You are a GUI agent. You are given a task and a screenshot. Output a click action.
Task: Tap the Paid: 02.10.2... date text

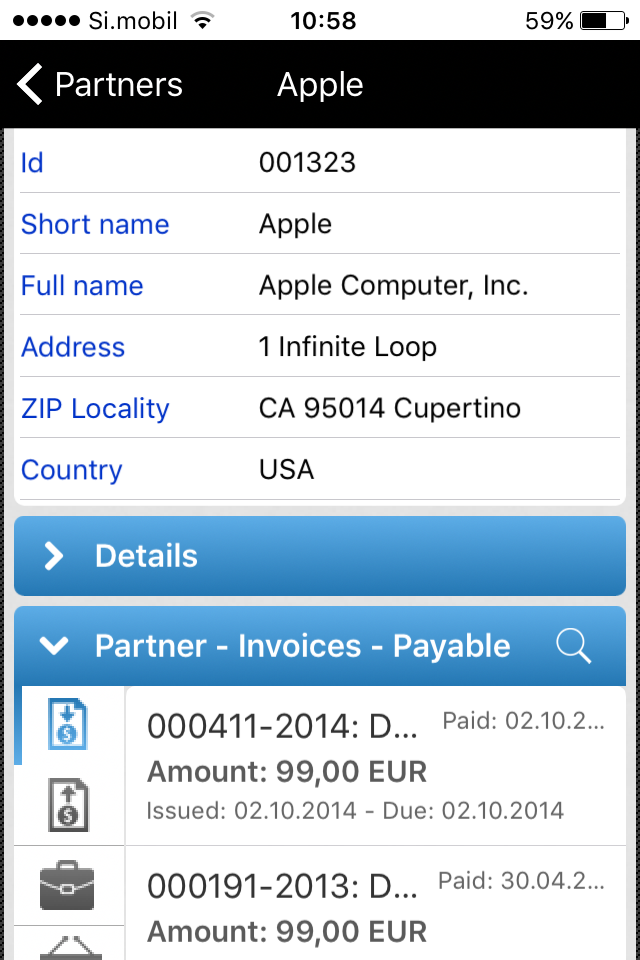524,721
